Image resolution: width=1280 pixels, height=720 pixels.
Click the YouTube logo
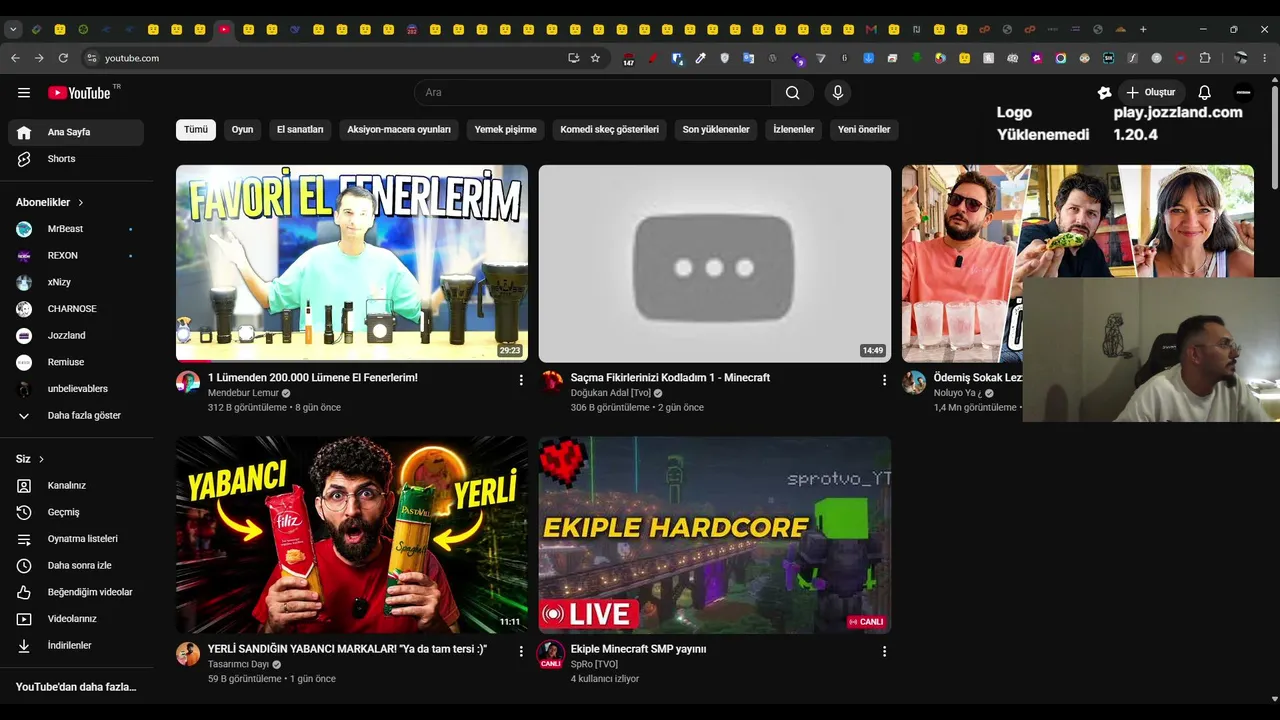79,93
